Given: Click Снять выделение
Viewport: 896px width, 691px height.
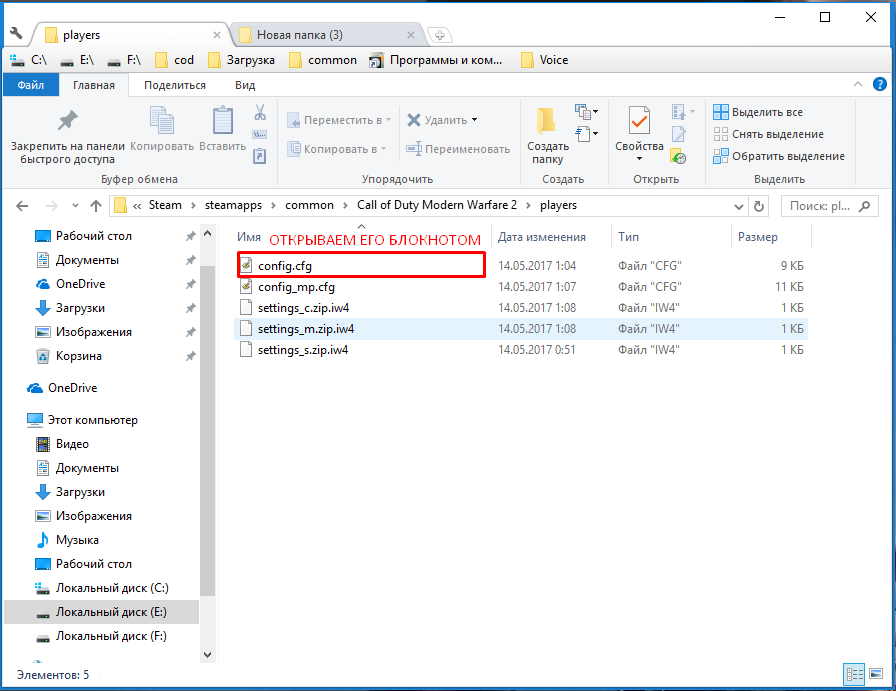Looking at the screenshot, I should 769,134.
